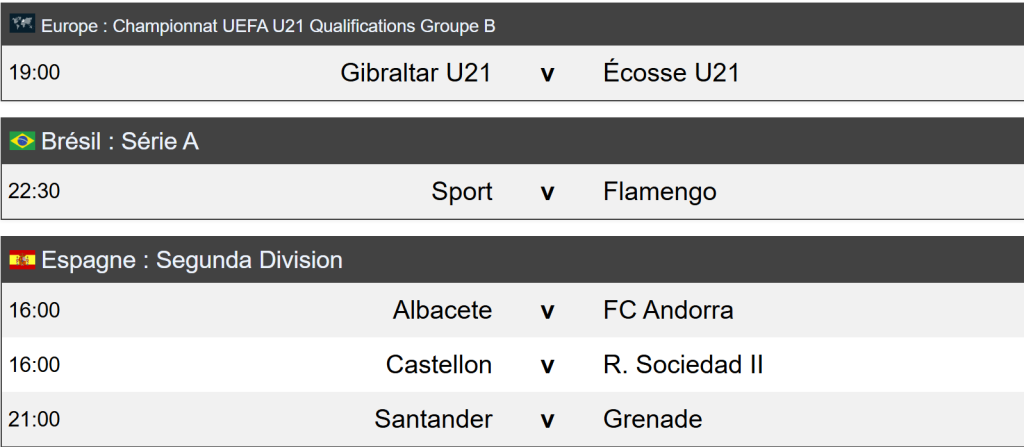Select the Castellon team name
Image resolution: width=1024 pixels, height=447 pixels.
[x=439, y=364]
